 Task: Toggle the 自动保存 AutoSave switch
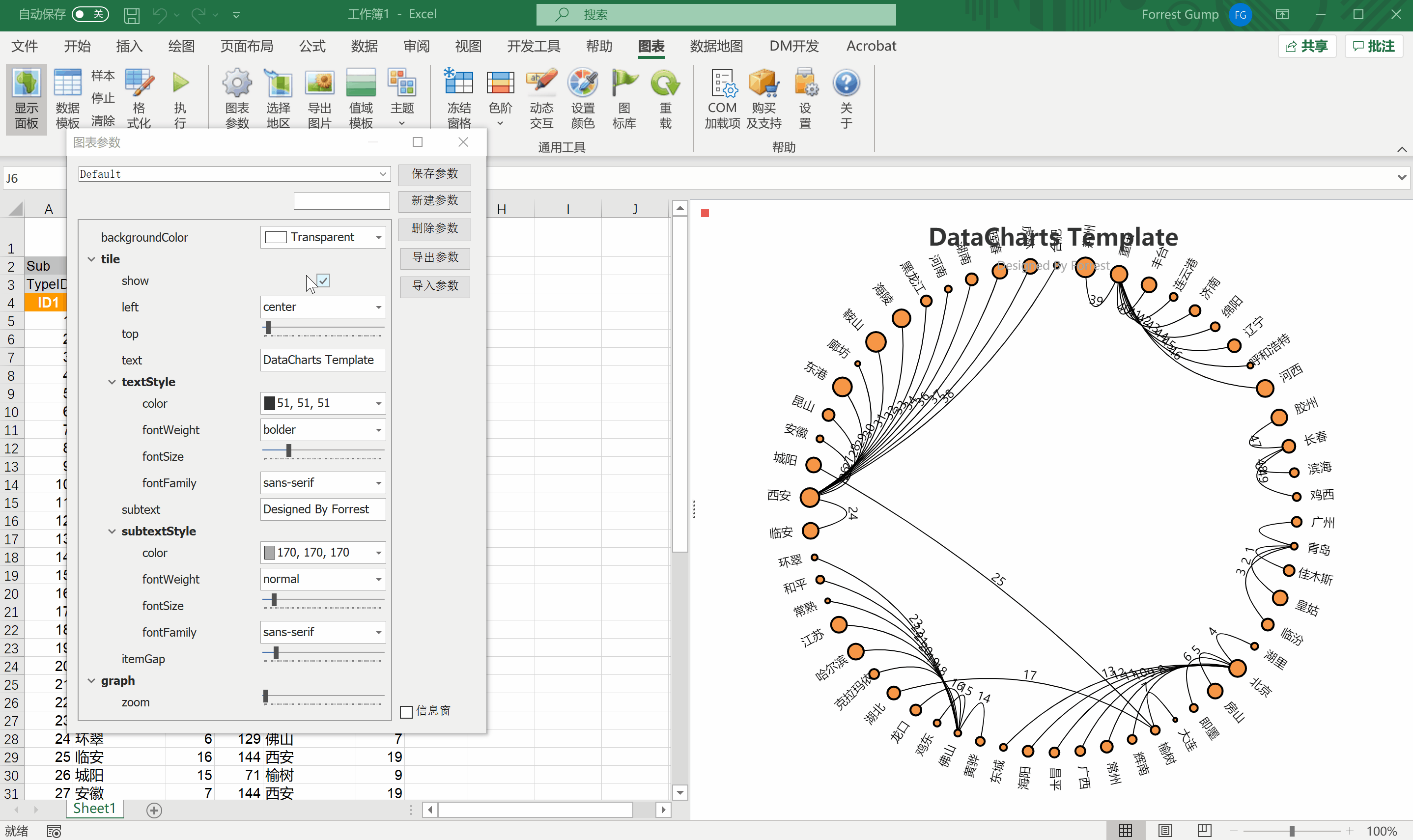(89, 14)
